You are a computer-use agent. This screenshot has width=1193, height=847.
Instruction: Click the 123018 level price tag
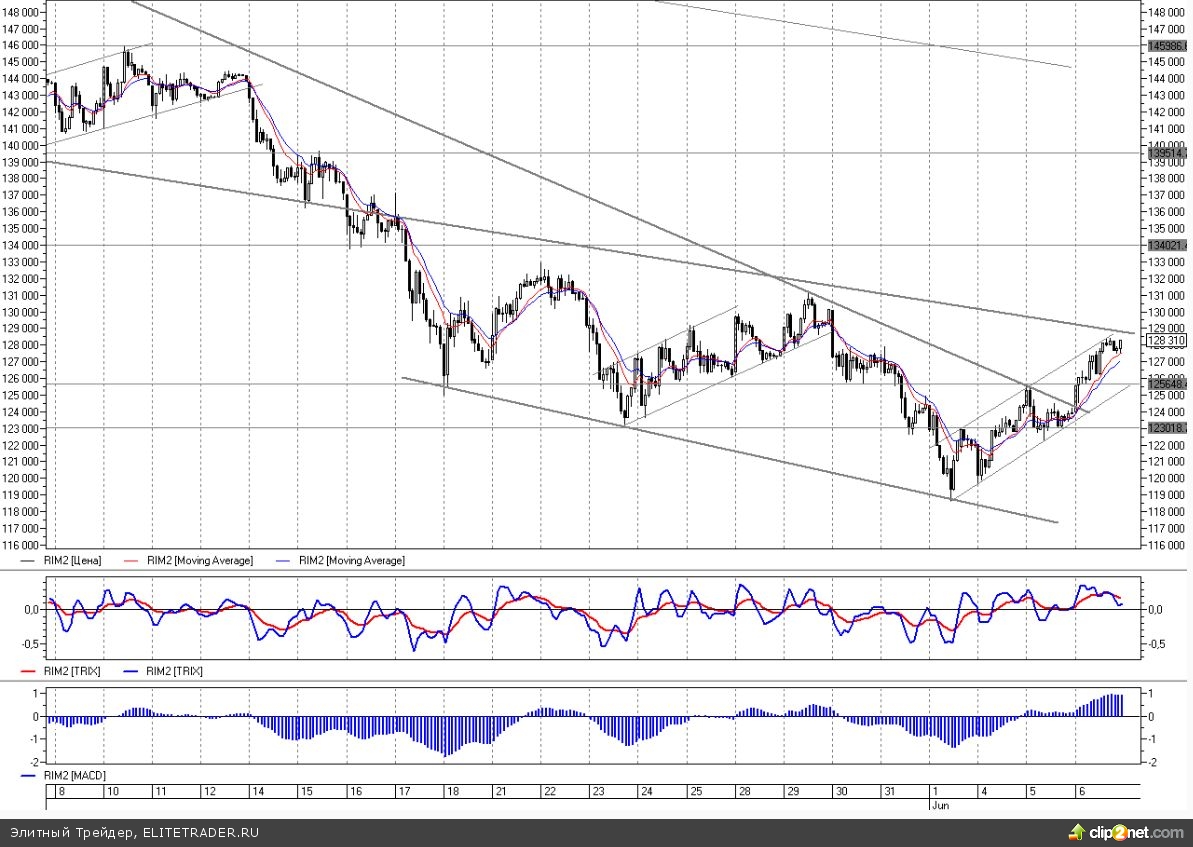[x=1167, y=428]
